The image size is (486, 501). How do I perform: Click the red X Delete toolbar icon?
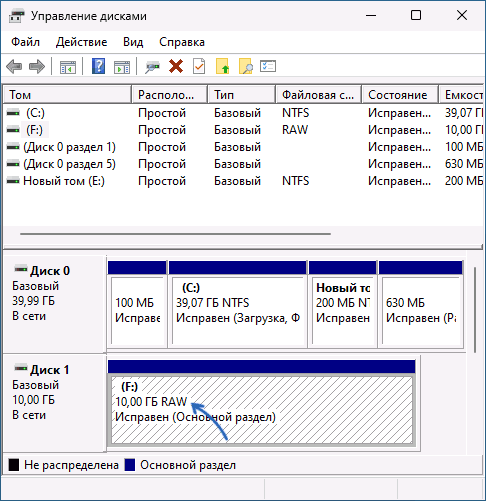pyautogui.click(x=176, y=66)
